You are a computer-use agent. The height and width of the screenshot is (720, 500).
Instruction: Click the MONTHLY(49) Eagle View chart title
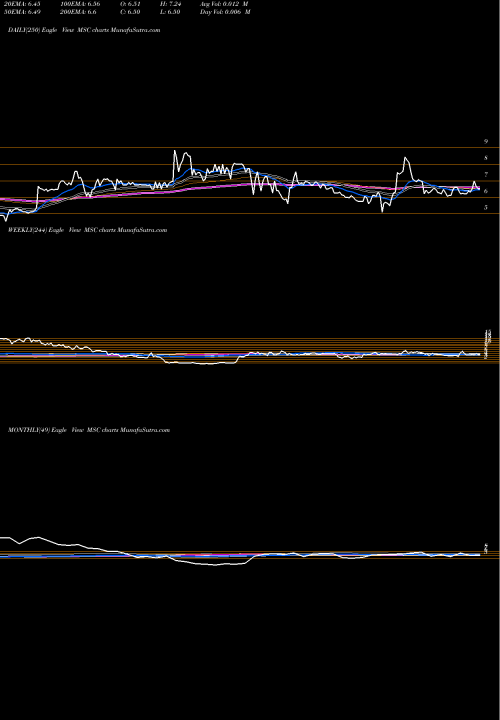[x=89, y=430]
